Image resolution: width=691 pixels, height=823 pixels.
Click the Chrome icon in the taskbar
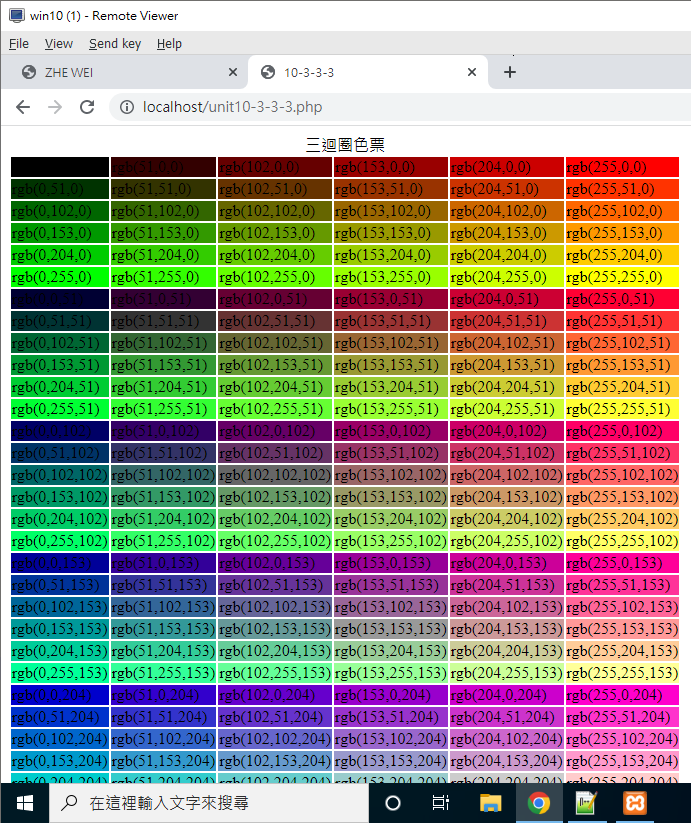539,802
